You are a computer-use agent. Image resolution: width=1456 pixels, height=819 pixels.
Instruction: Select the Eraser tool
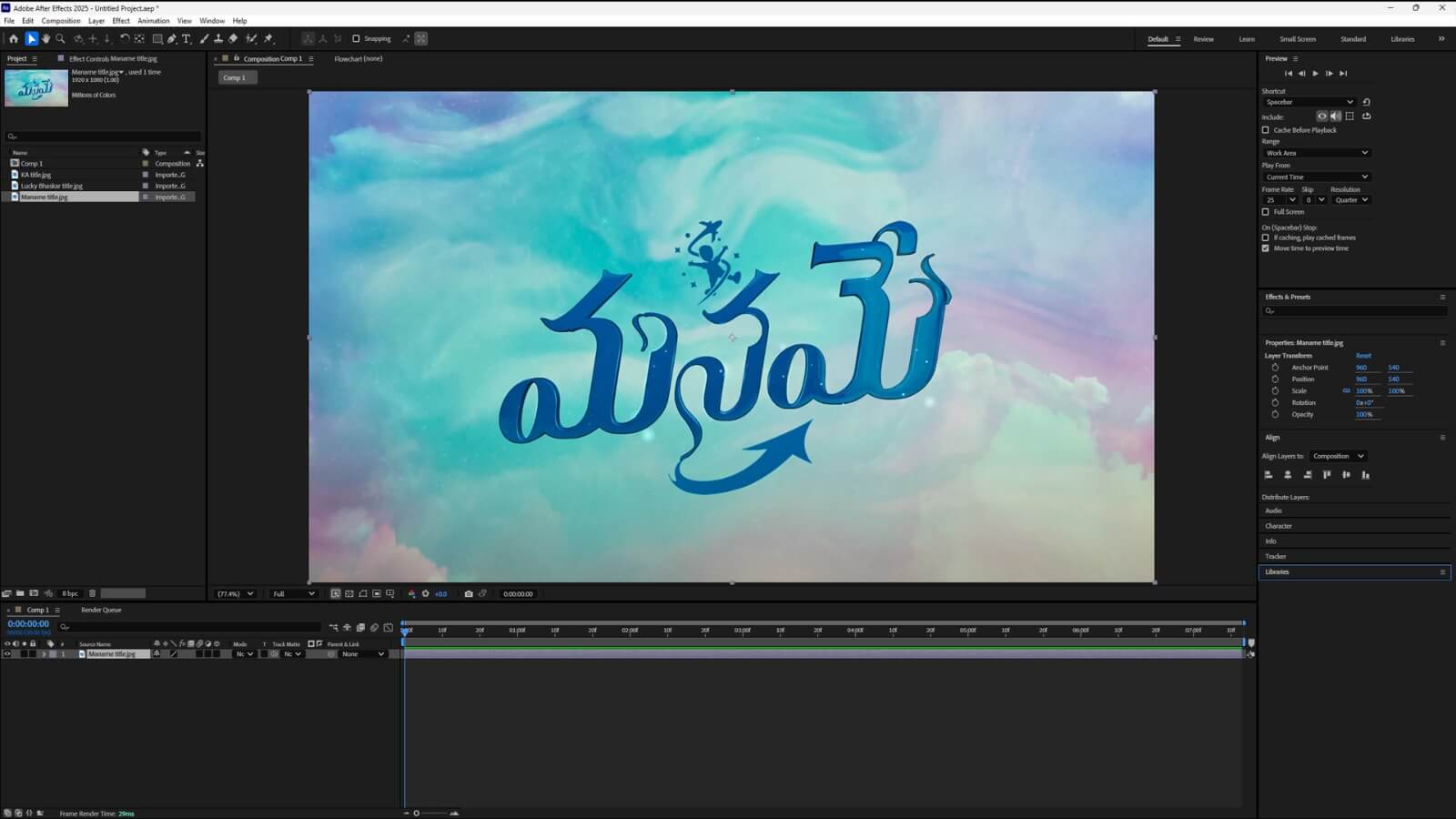233,39
